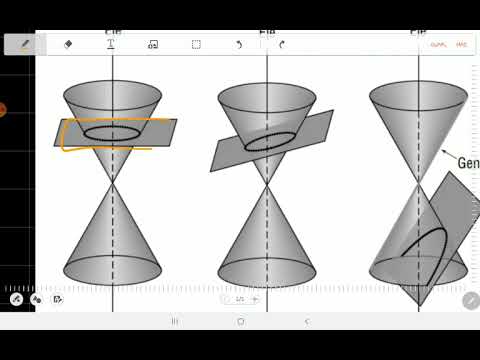This screenshot has height=360, width=480.
Task: Open Android recent apps
Action: pyautogui.click(x=175, y=322)
